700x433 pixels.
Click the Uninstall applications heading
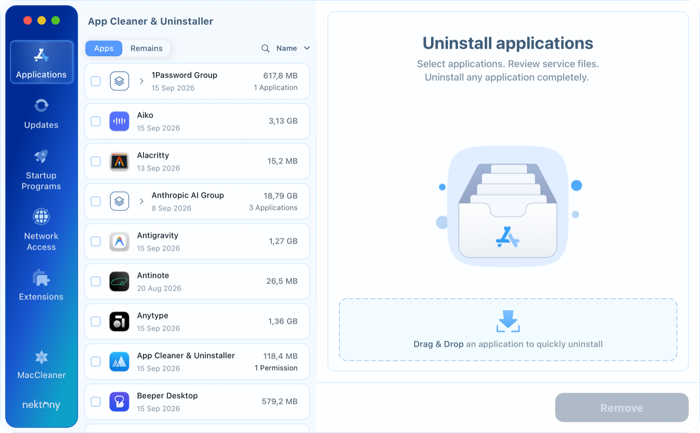[508, 43]
